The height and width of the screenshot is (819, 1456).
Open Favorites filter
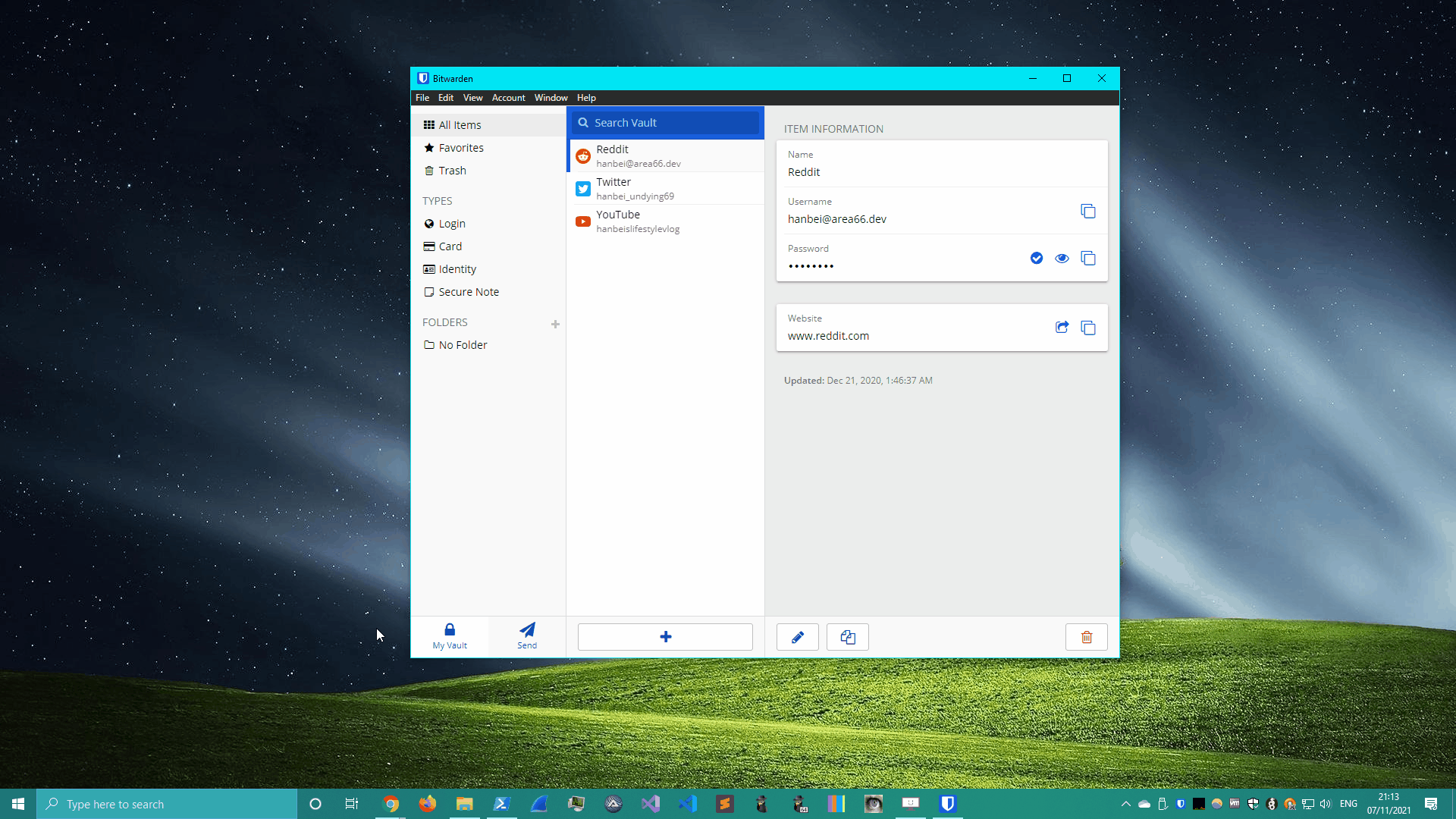tap(488, 148)
